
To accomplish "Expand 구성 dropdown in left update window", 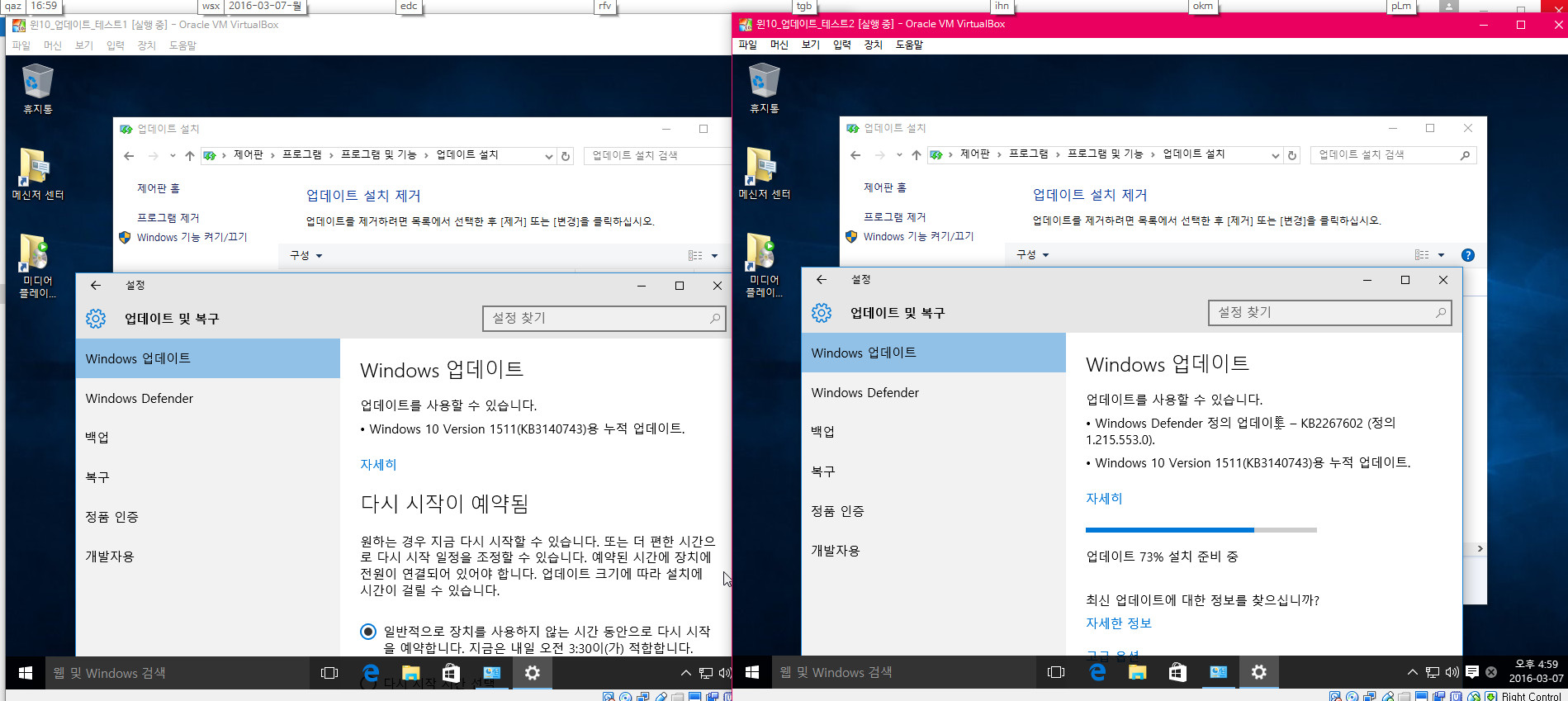I will tap(306, 256).
